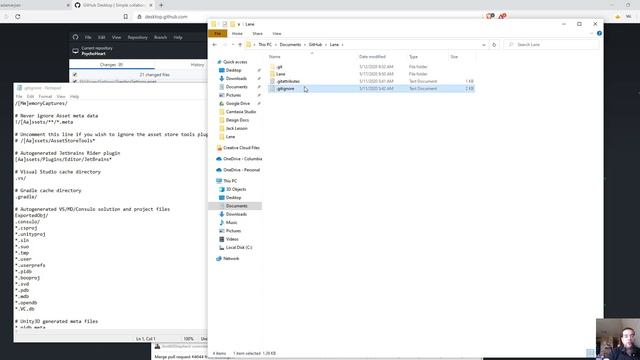Screen dimensions: 640x360
Task: Open Jack Lesson folder in sidebar
Action: (236, 129)
